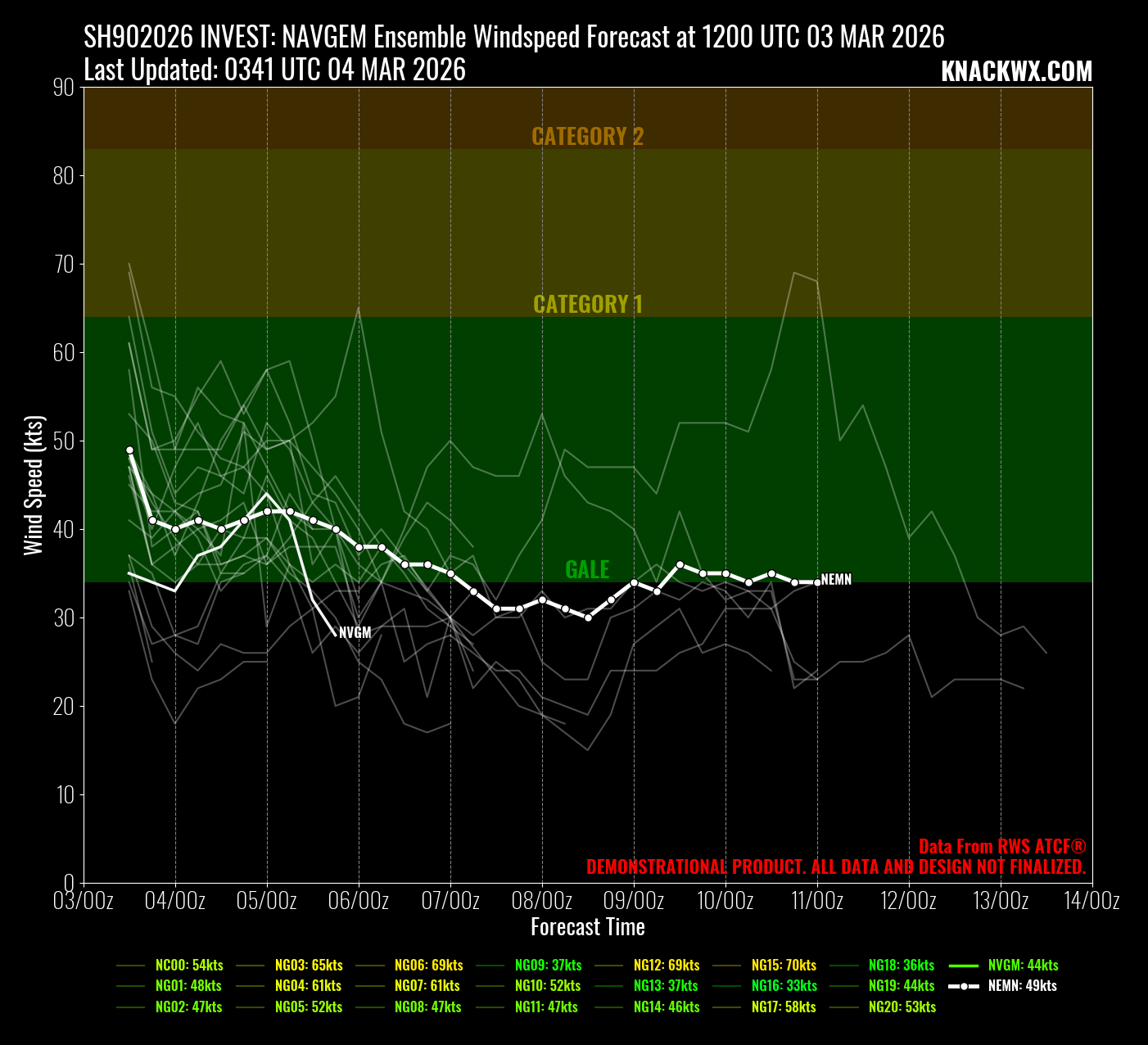Click the CATEGORY 1 band label
Viewport: 1148px width, 1045px height.
[587, 304]
